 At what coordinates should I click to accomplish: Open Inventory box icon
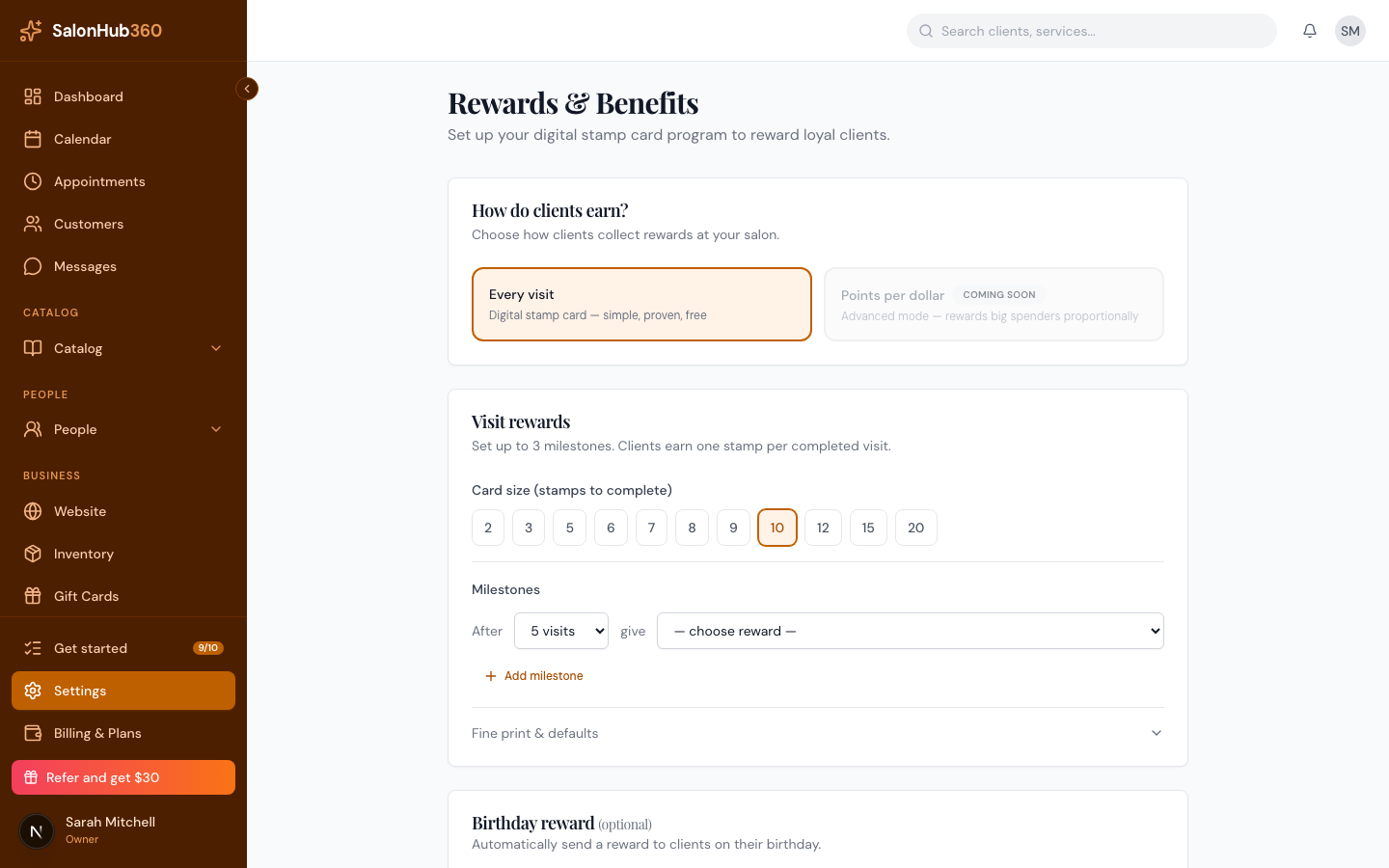coord(33,554)
